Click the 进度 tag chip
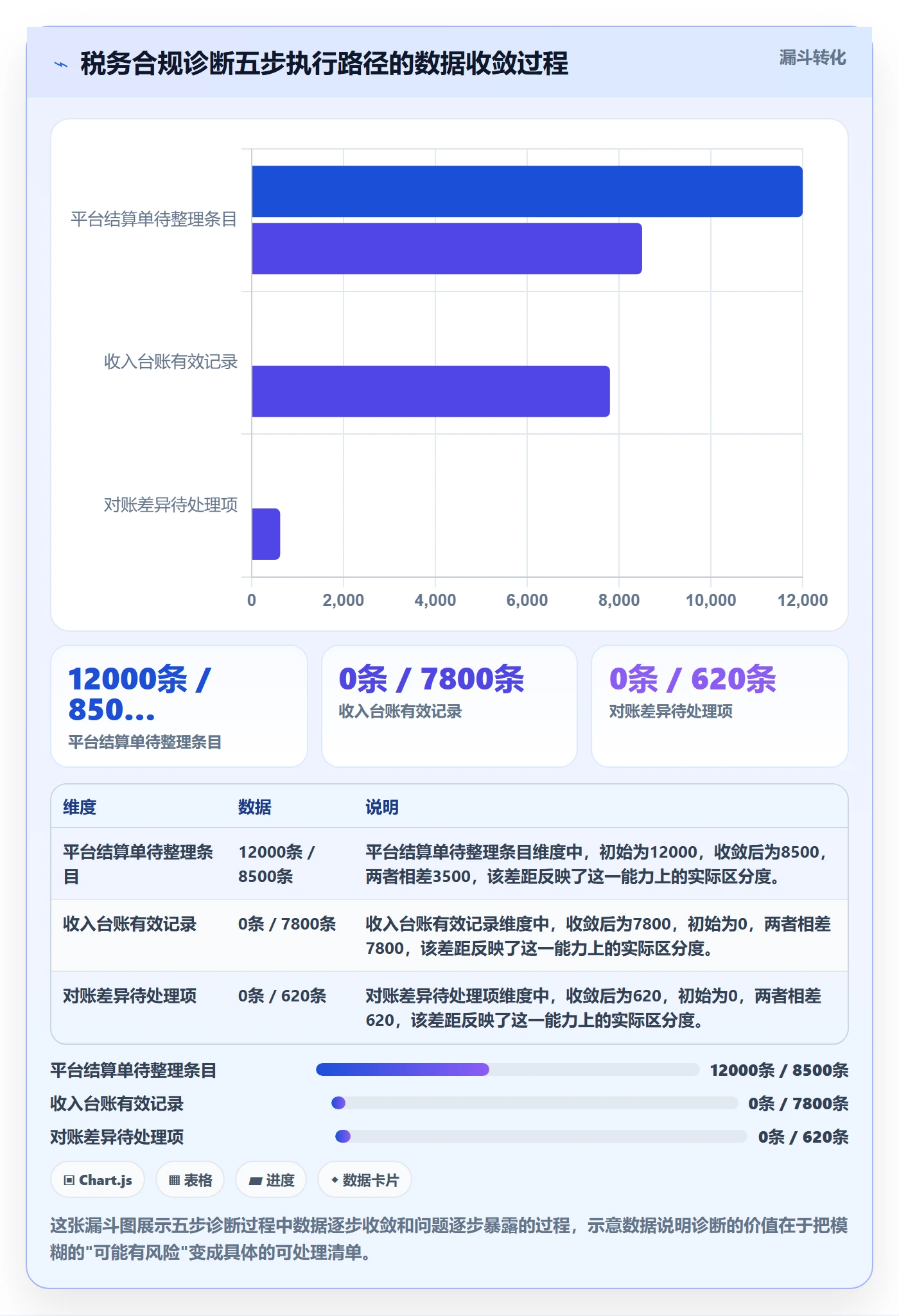The width and height of the screenshot is (899, 1316). click(x=271, y=1180)
